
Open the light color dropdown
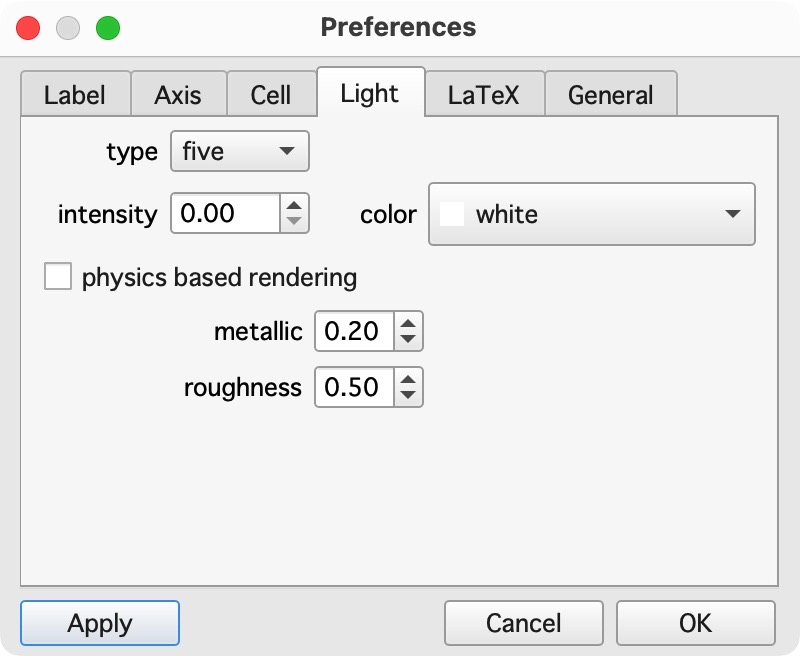tap(592, 214)
